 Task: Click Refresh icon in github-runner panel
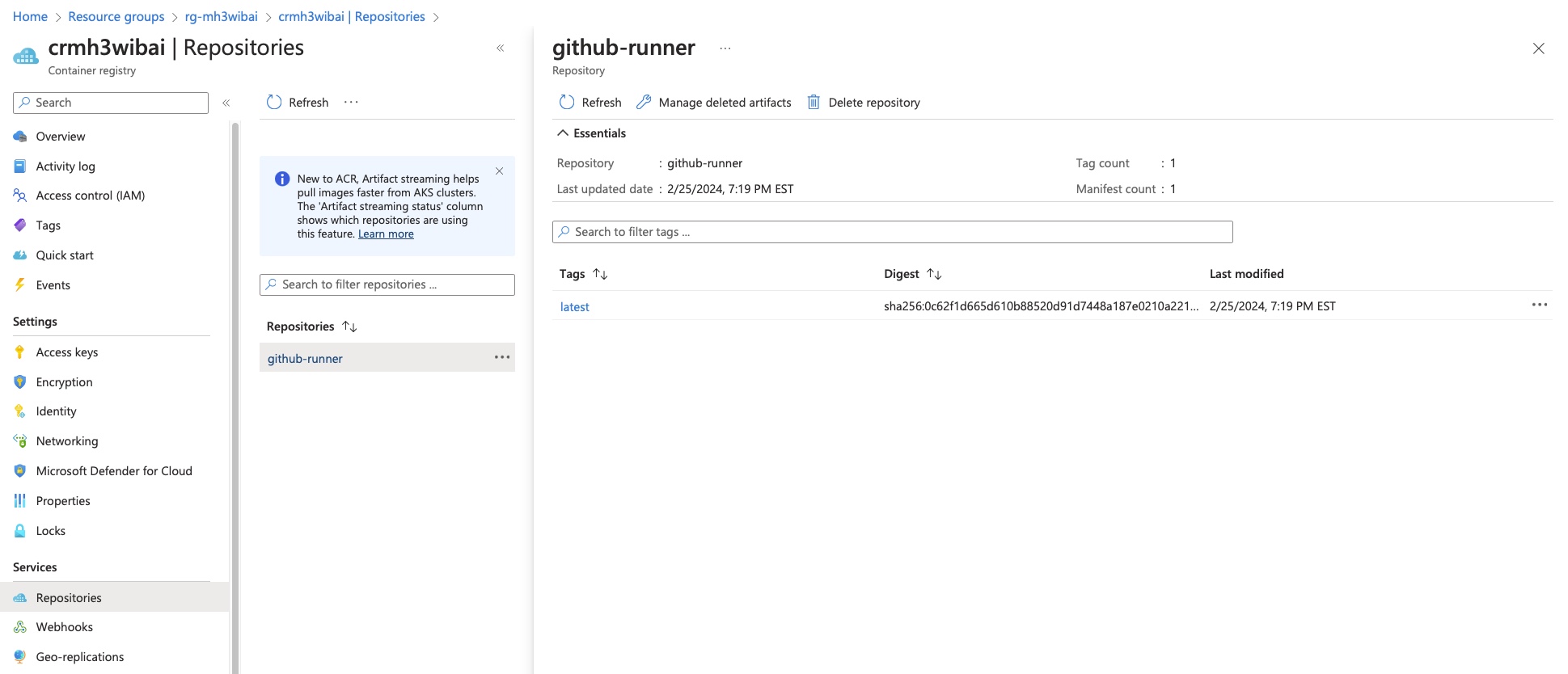pyautogui.click(x=567, y=103)
